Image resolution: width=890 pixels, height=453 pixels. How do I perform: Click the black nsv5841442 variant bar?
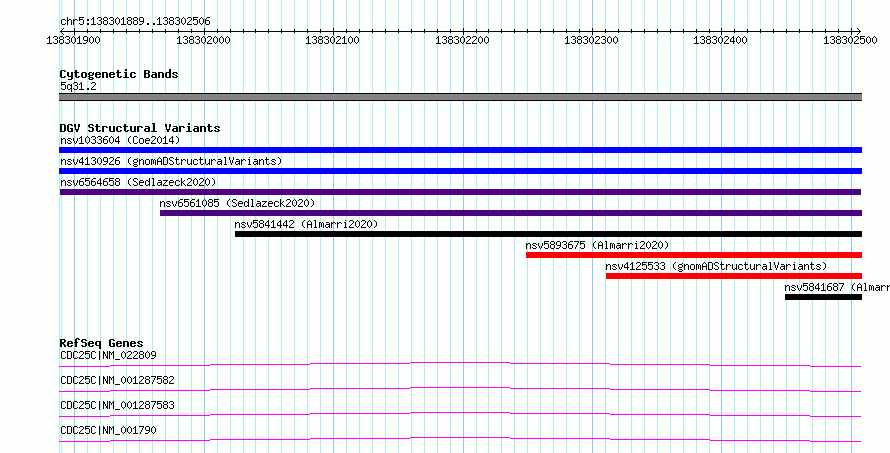coord(548,234)
